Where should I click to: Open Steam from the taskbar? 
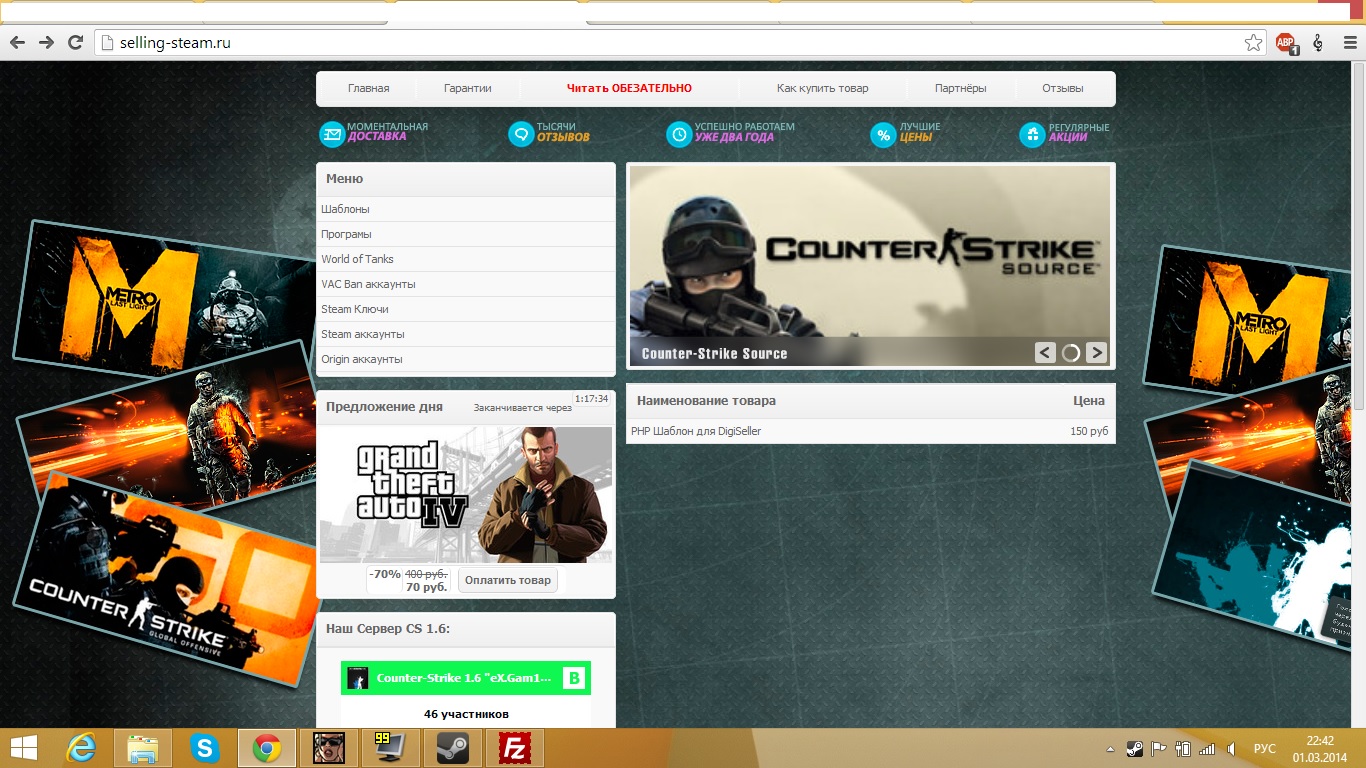[452, 747]
